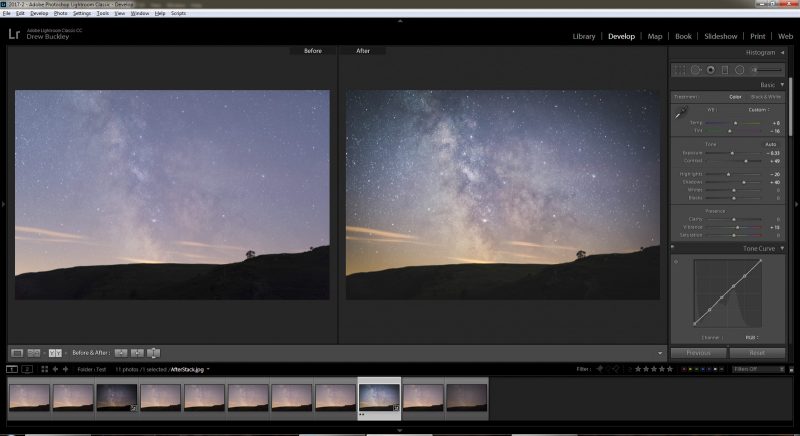Viewport: 800px width, 436px height.
Task: Select the Graduated Filter tool icon
Action: click(x=724, y=70)
